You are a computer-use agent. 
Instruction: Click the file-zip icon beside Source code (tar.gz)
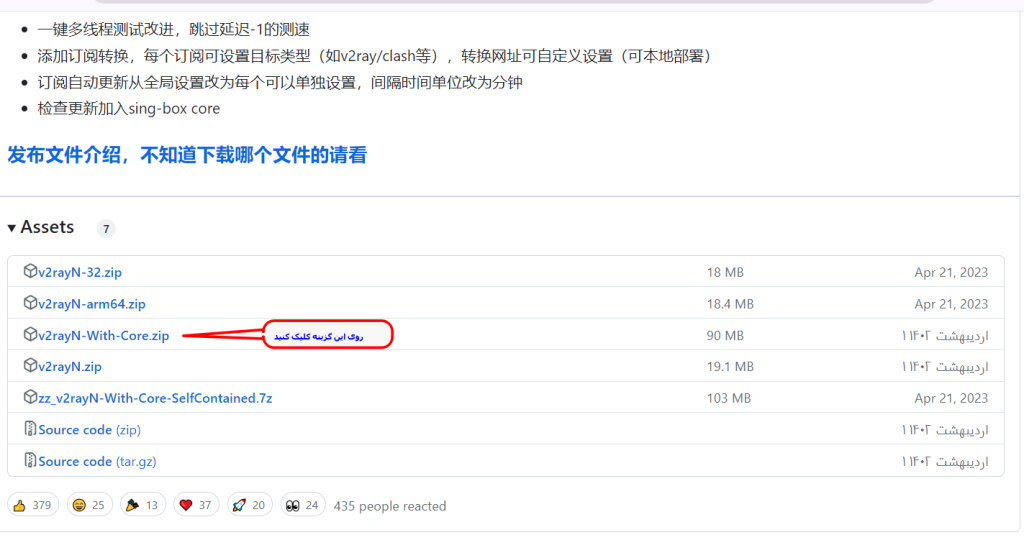30,461
